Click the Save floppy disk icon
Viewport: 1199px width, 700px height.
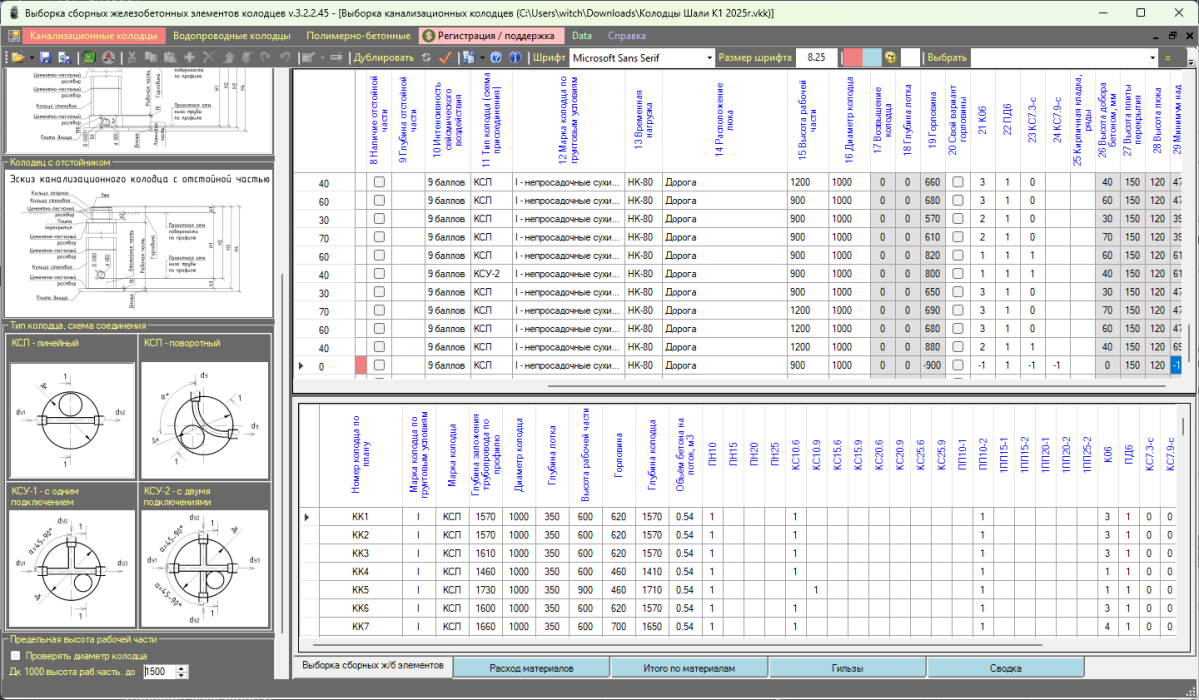click(x=45, y=58)
